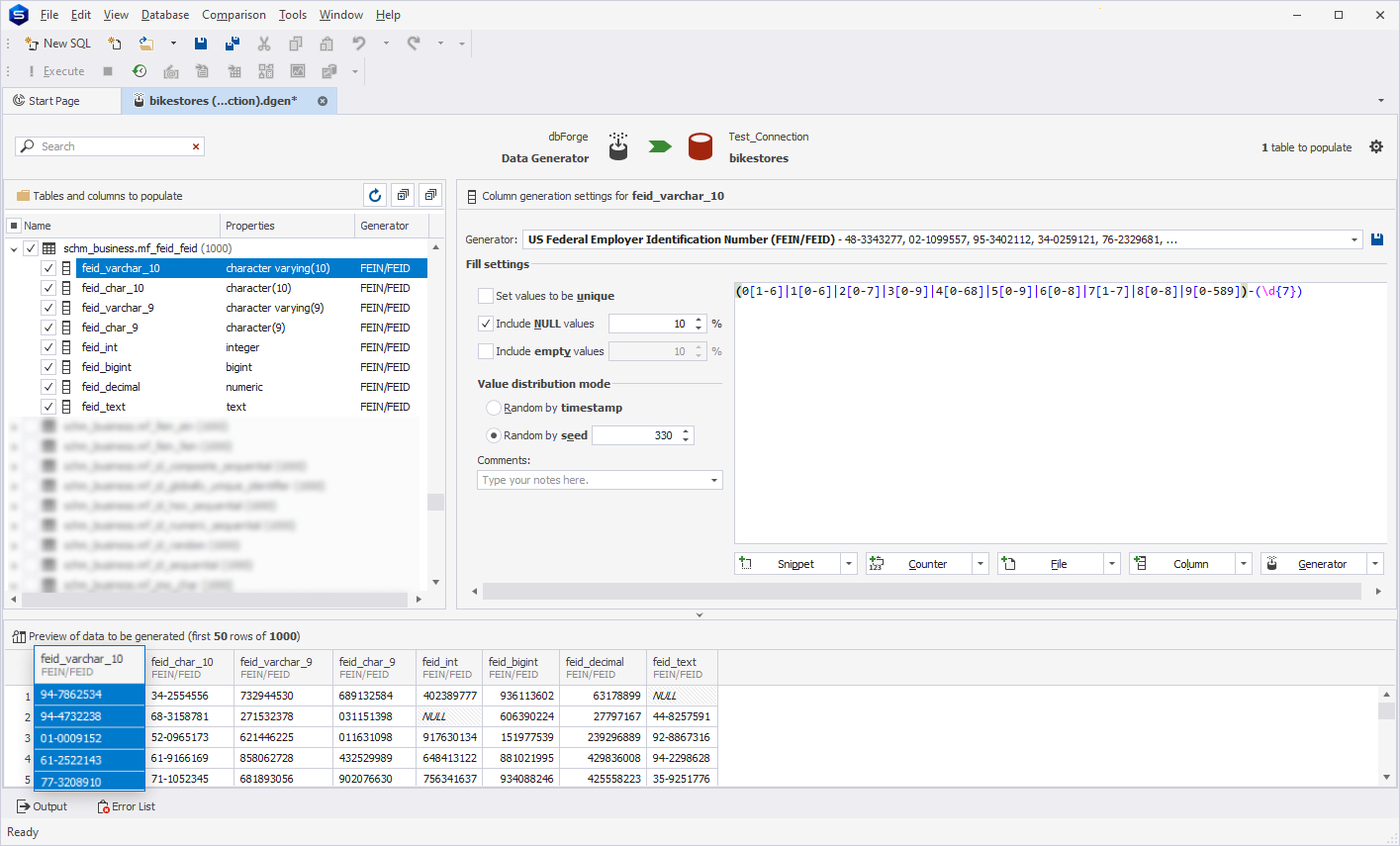1400x846 pixels.
Task: Save the document with the Save icon
Action: coord(201,44)
